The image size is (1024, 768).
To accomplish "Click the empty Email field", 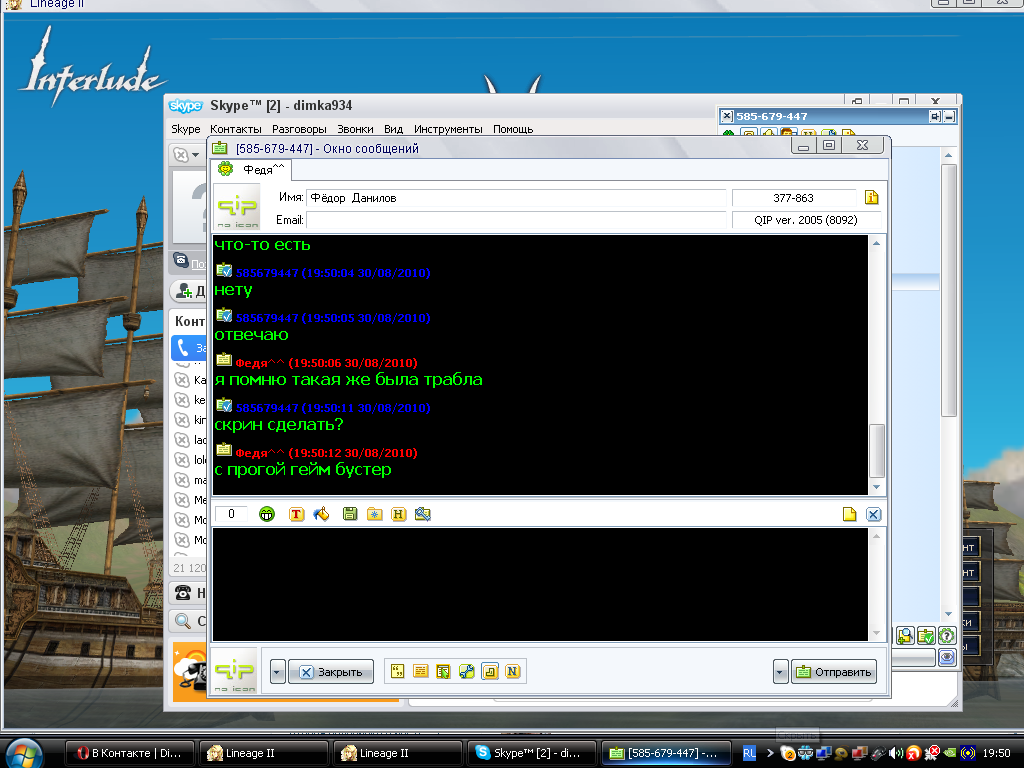I will [x=516, y=220].
